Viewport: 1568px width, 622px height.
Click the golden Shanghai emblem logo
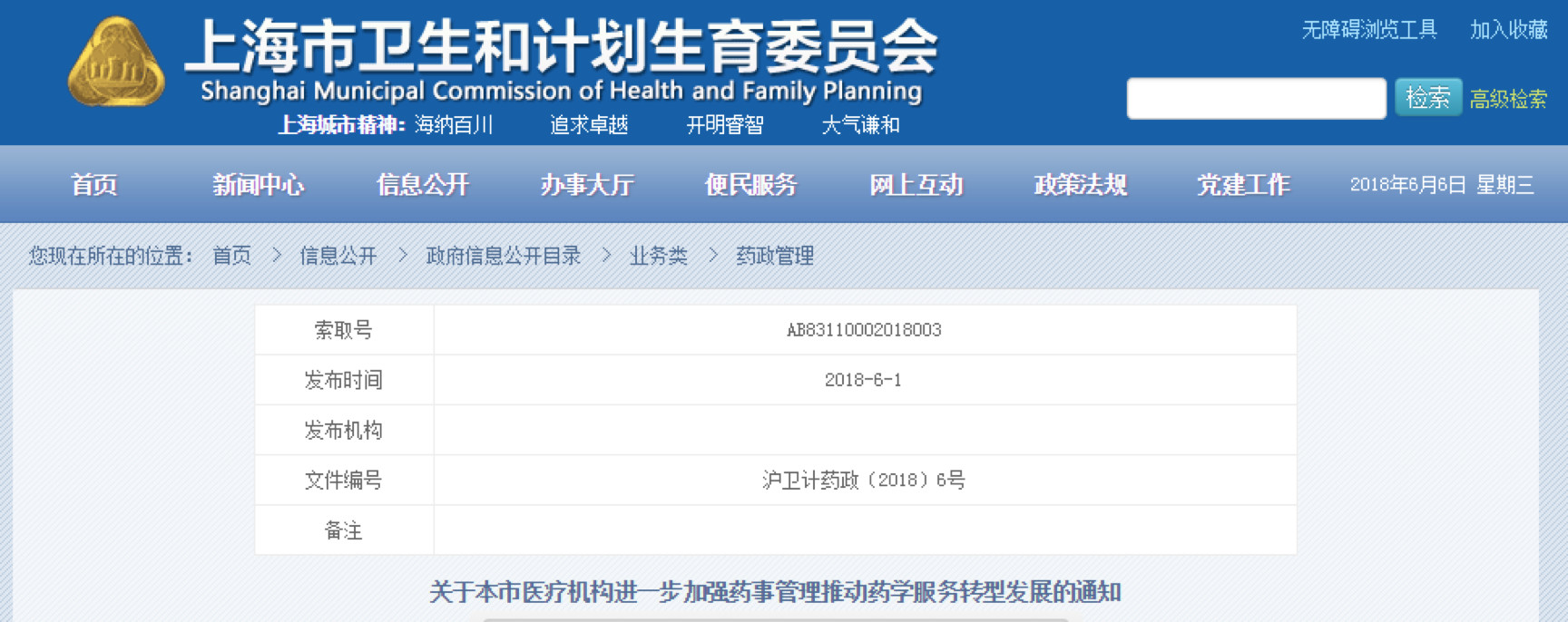[x=116, y=63]
